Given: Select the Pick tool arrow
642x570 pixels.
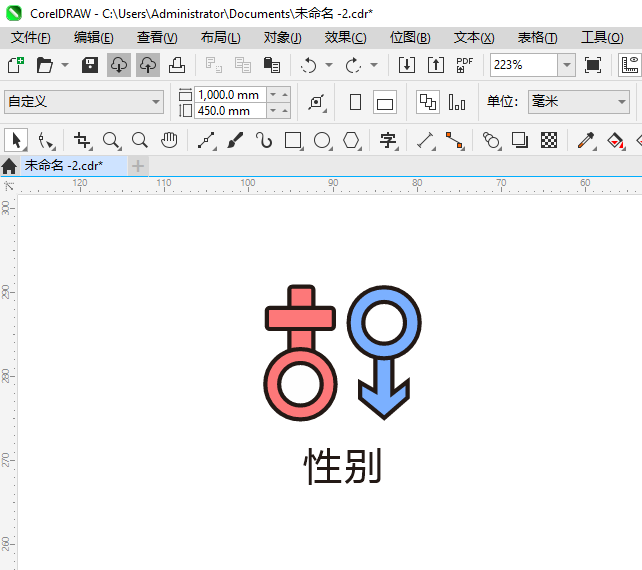Looking at the screenshot, I should 16,140.
